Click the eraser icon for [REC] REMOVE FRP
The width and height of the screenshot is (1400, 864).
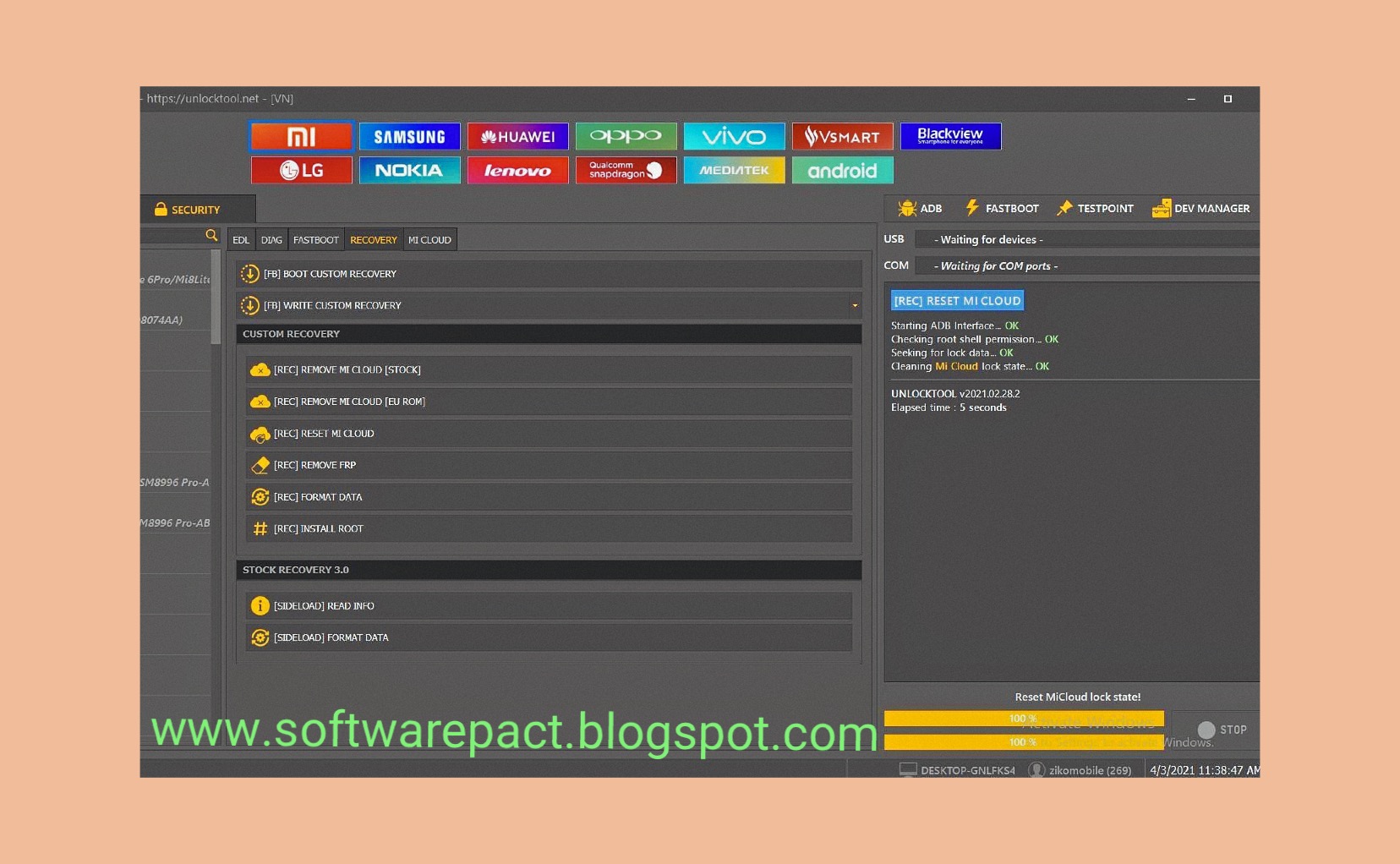tap(260, 465)
